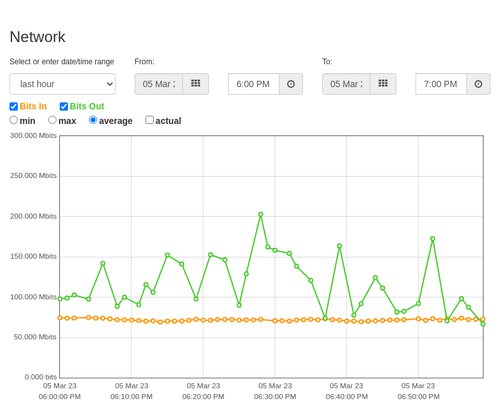Select the average radio button

[93, 120]
